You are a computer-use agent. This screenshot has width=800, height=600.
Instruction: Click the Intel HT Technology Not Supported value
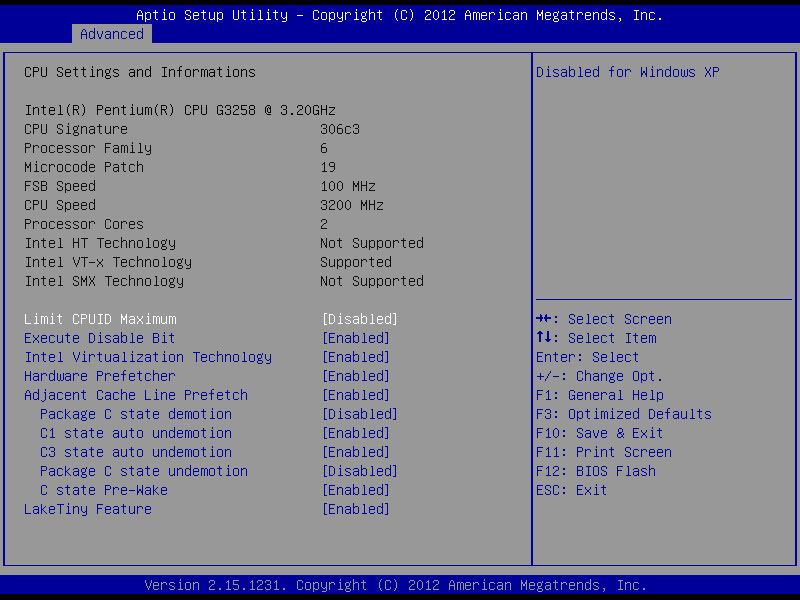point(372,243)
